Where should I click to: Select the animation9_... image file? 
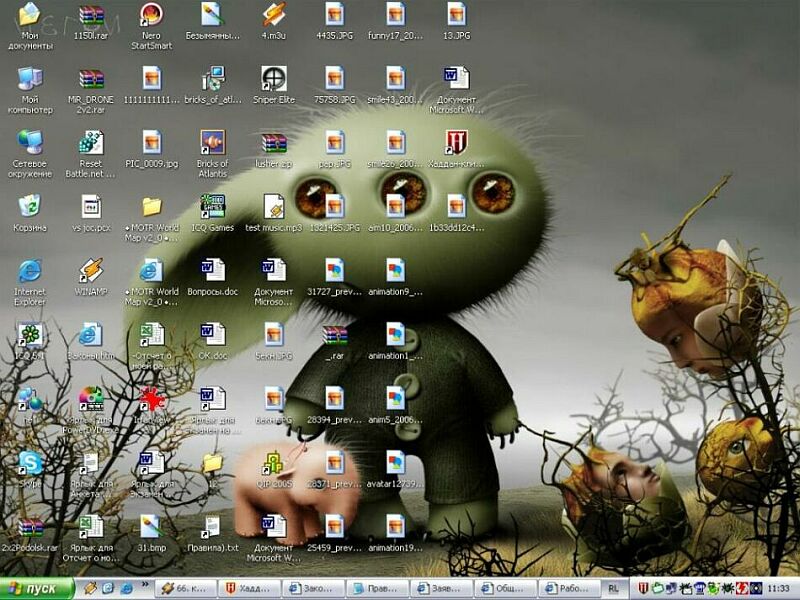click(x=395, y=271)
